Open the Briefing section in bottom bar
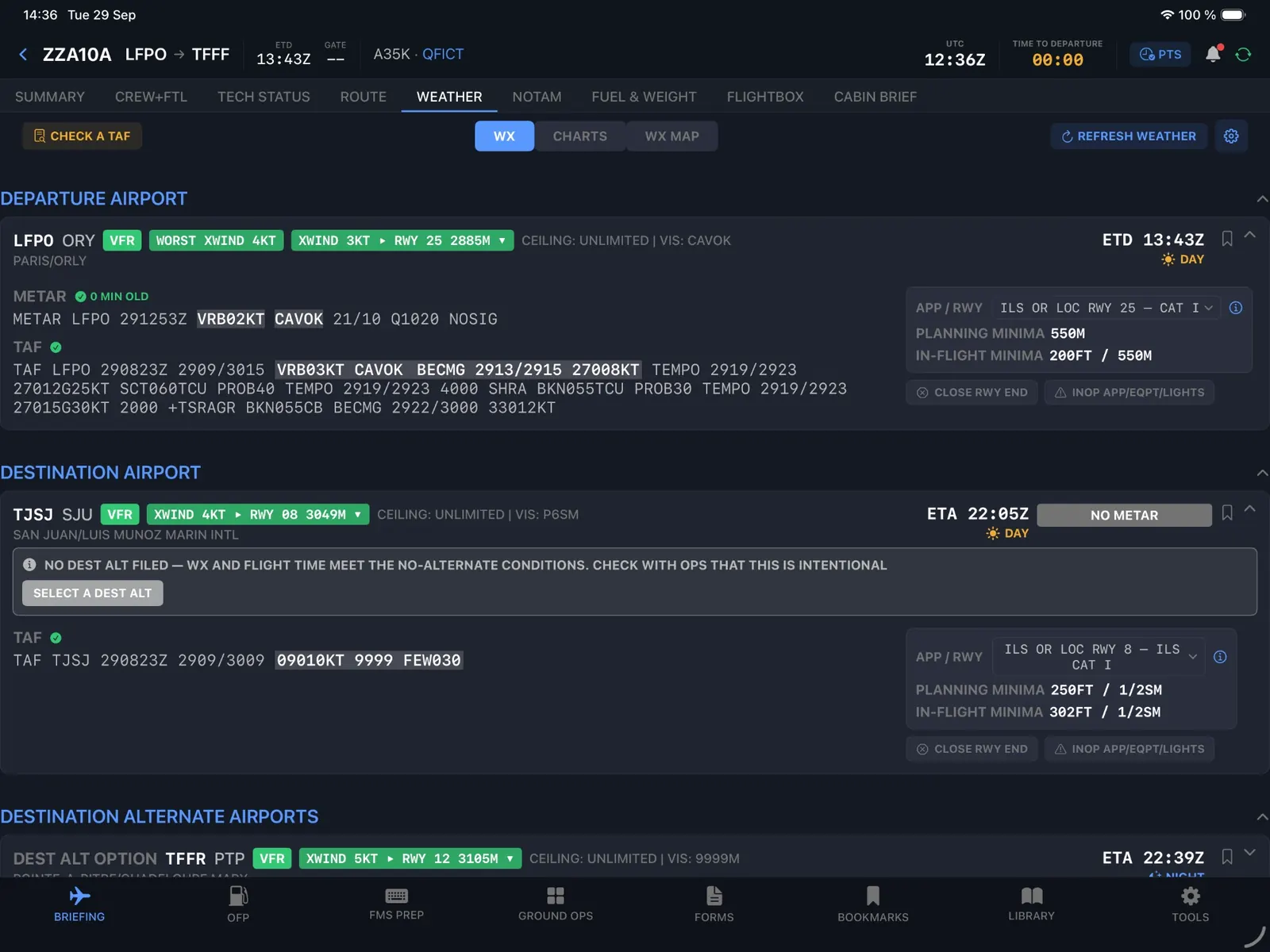The image size is (1270, 952). 79,905
